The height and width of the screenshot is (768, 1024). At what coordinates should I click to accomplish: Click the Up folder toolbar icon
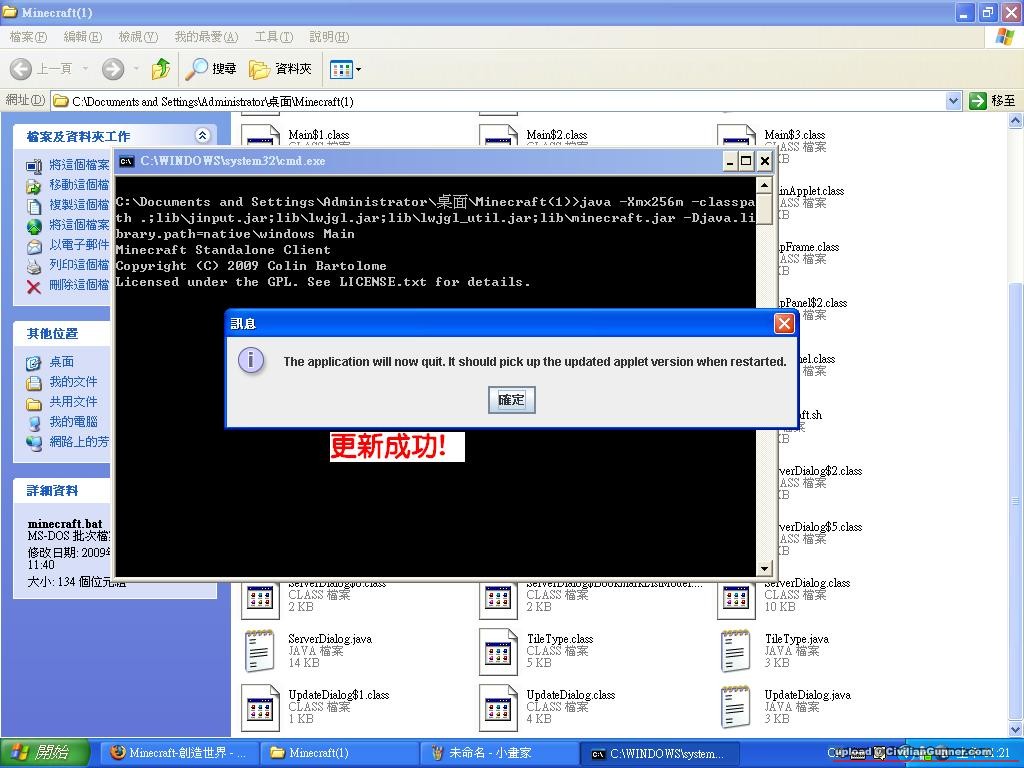click(x=160, y=69)
